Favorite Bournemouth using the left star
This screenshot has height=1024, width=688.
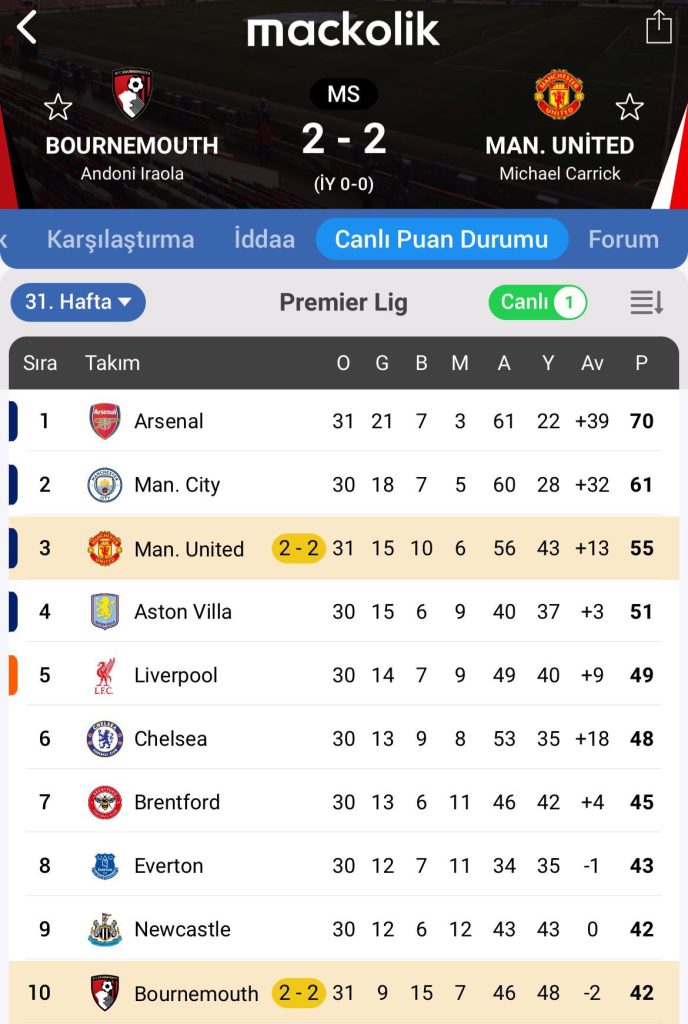(x=58, y=107)
